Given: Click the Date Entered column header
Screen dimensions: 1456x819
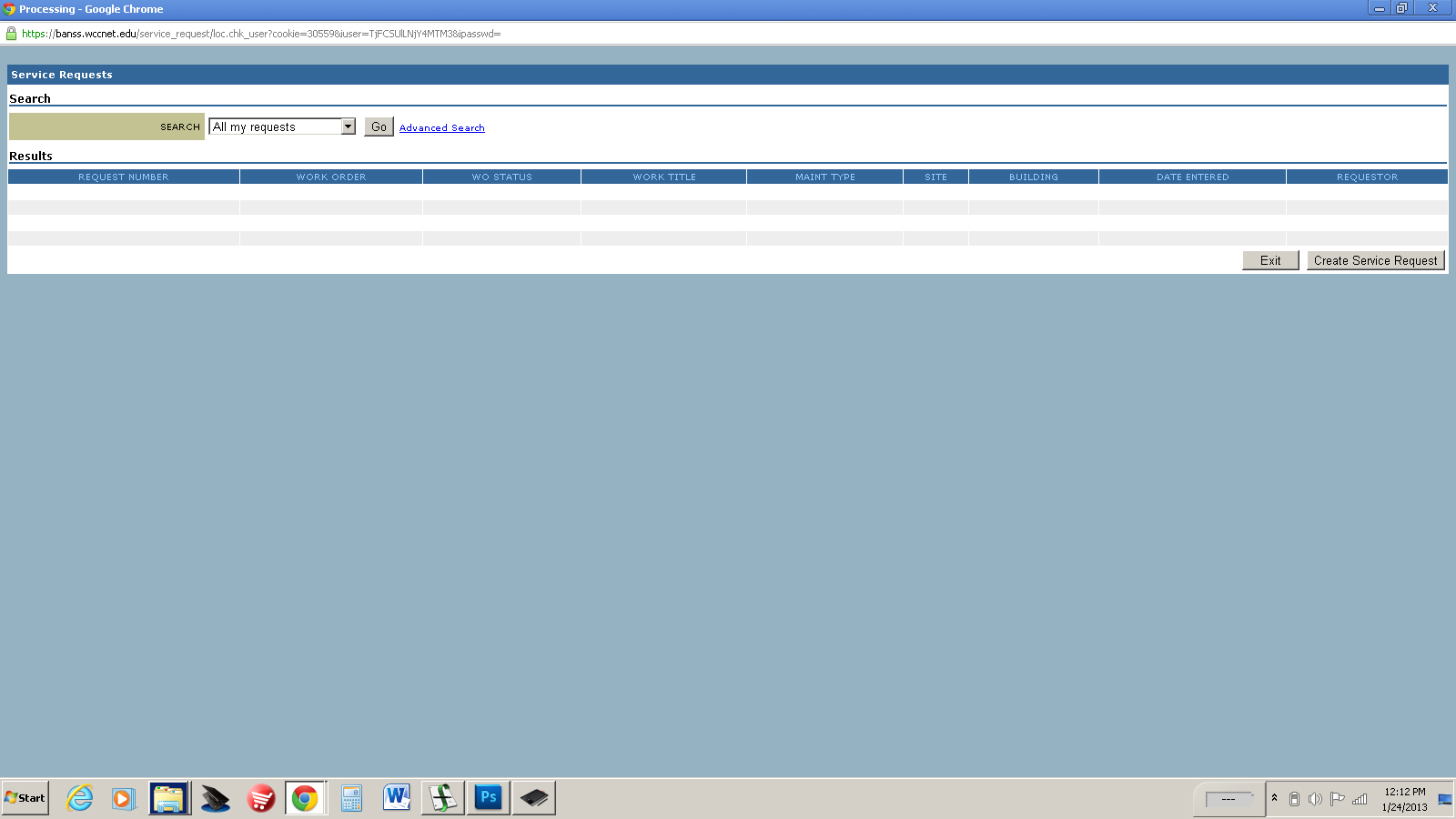Looking at the screenshot, I should pyautogui.click(x=1192, y=177).
